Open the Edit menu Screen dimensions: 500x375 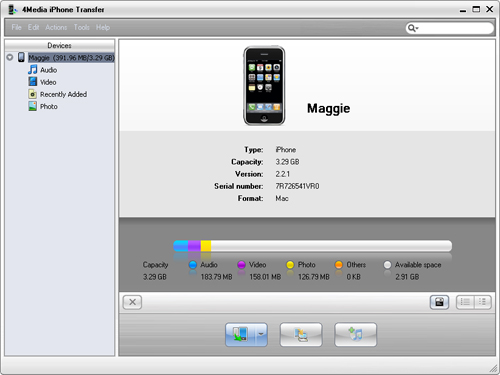pyautogui.click(x=33, y=27)
